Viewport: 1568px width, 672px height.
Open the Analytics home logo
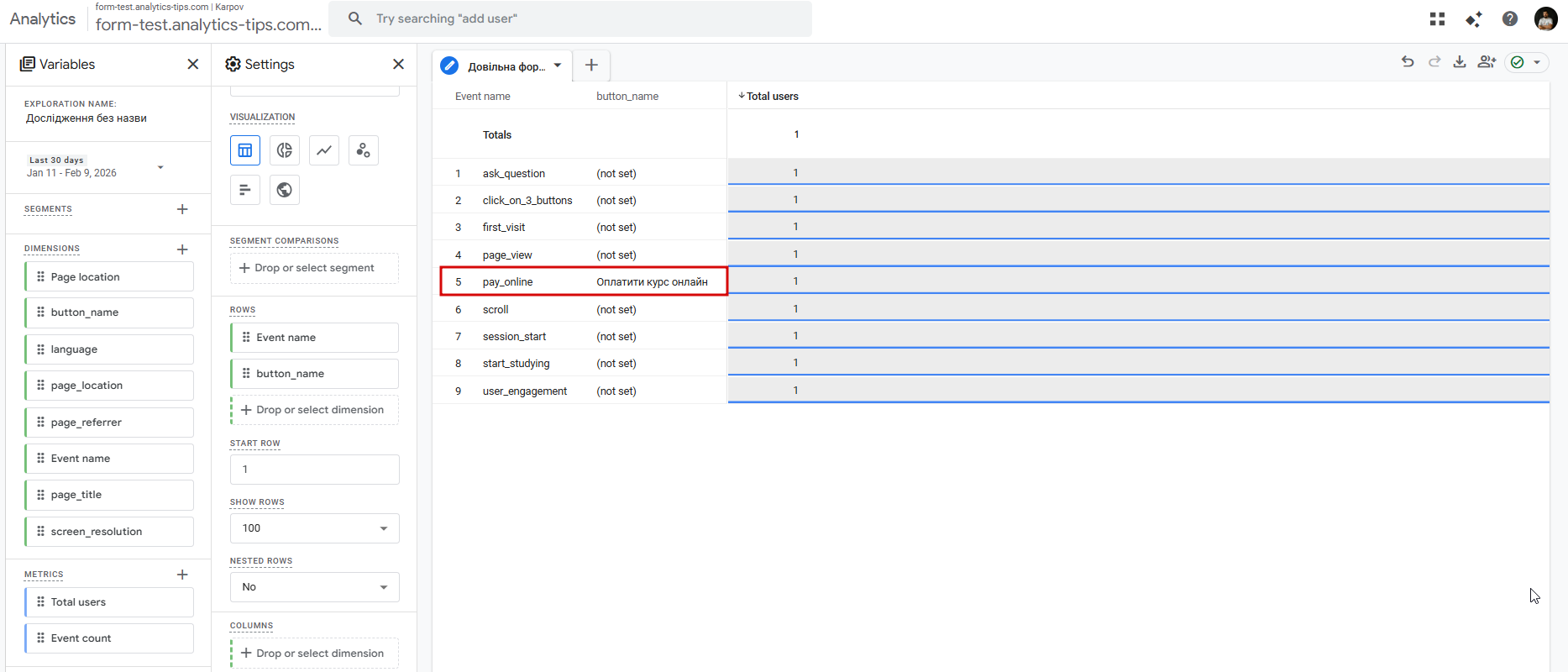click(x=43, y=18)
